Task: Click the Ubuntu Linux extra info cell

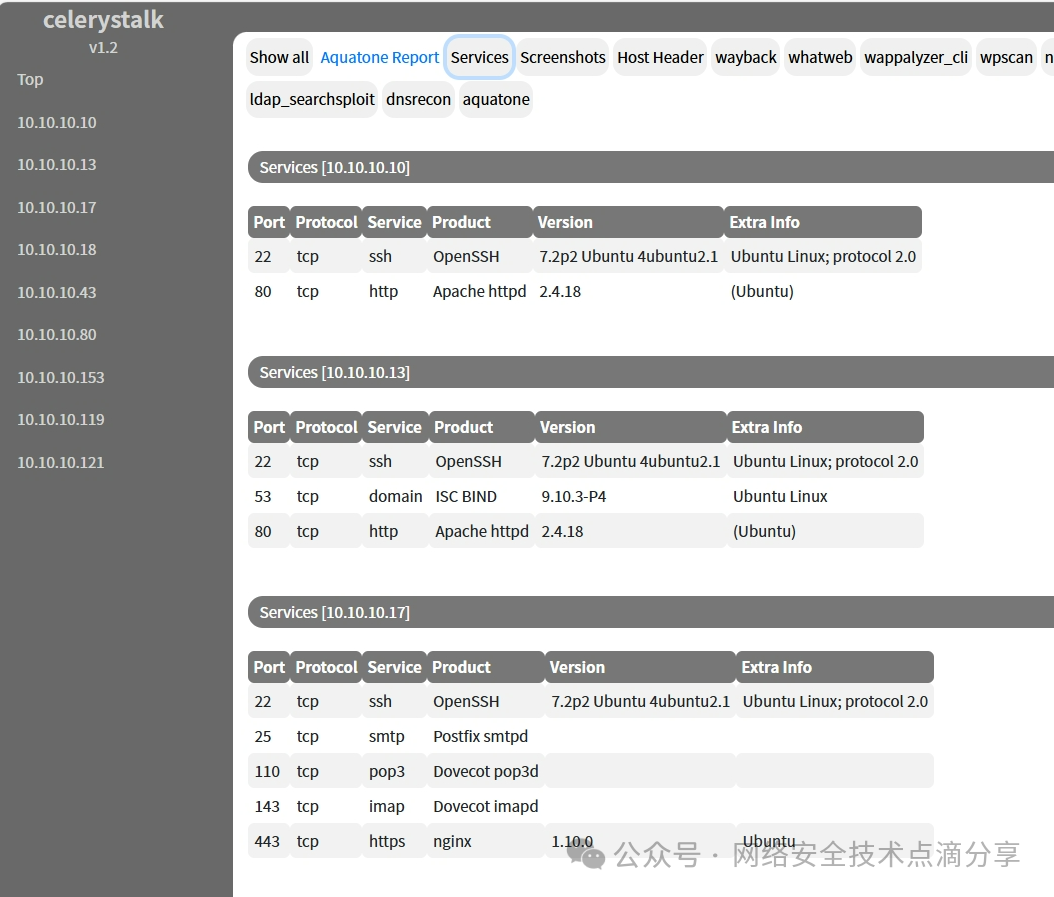Action: [780, 497]
